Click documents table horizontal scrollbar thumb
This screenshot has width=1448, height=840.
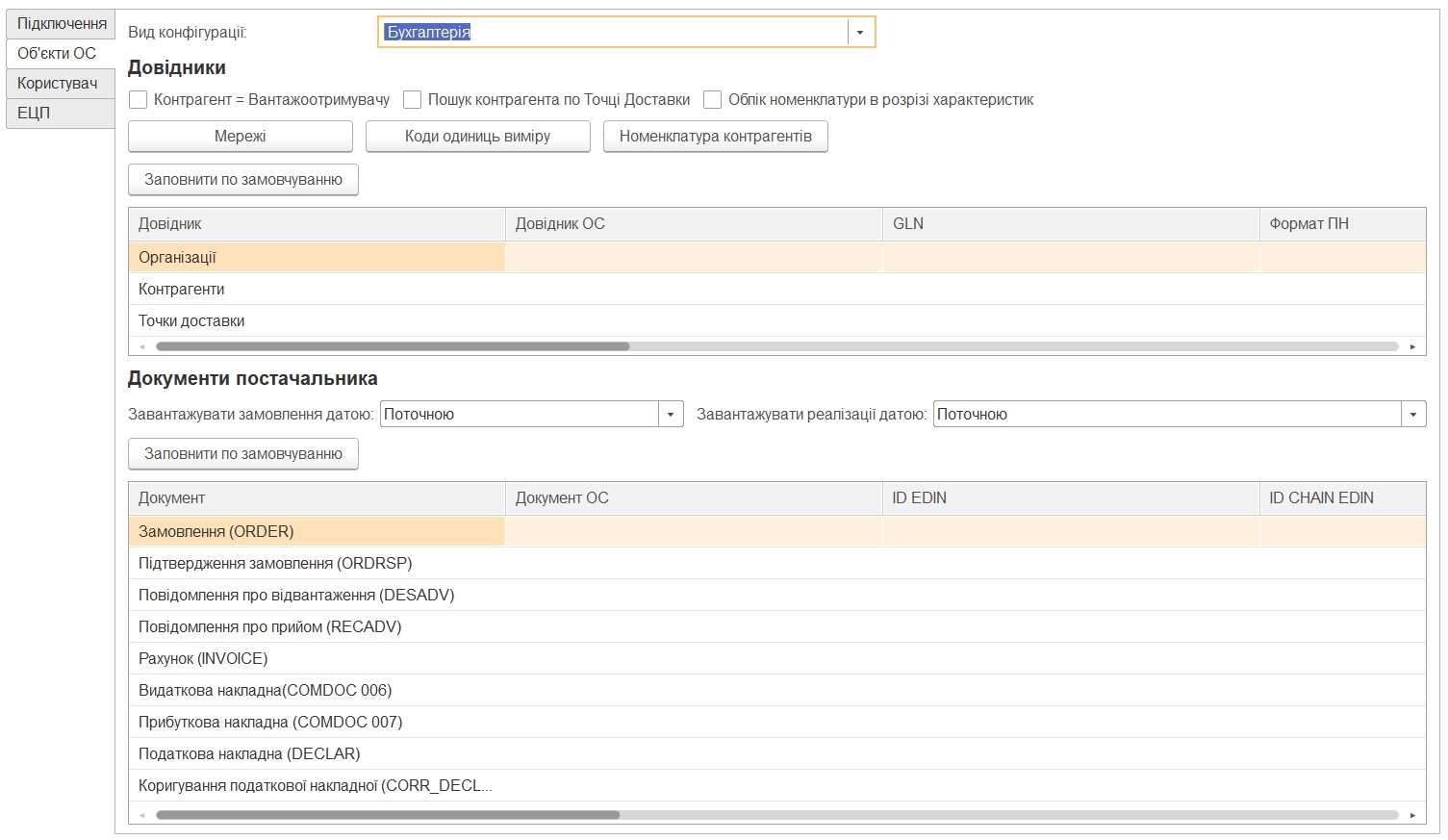click(388, 815)
